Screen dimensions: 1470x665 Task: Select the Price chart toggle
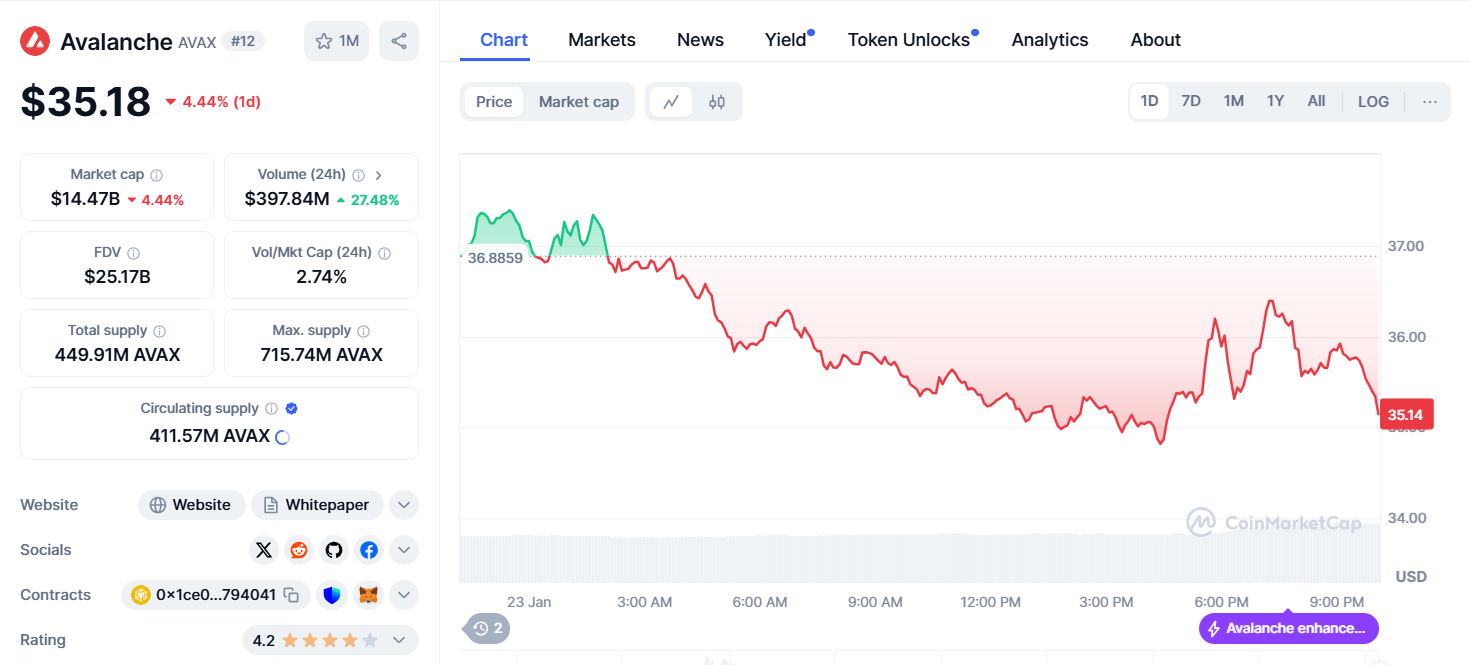[x=494, y=102]
